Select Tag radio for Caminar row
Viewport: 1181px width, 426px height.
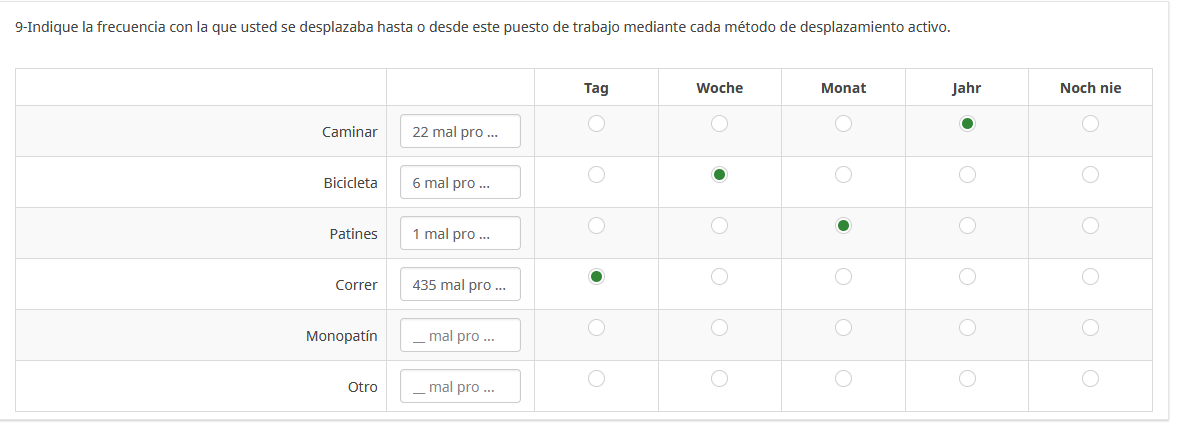(596, 124)
